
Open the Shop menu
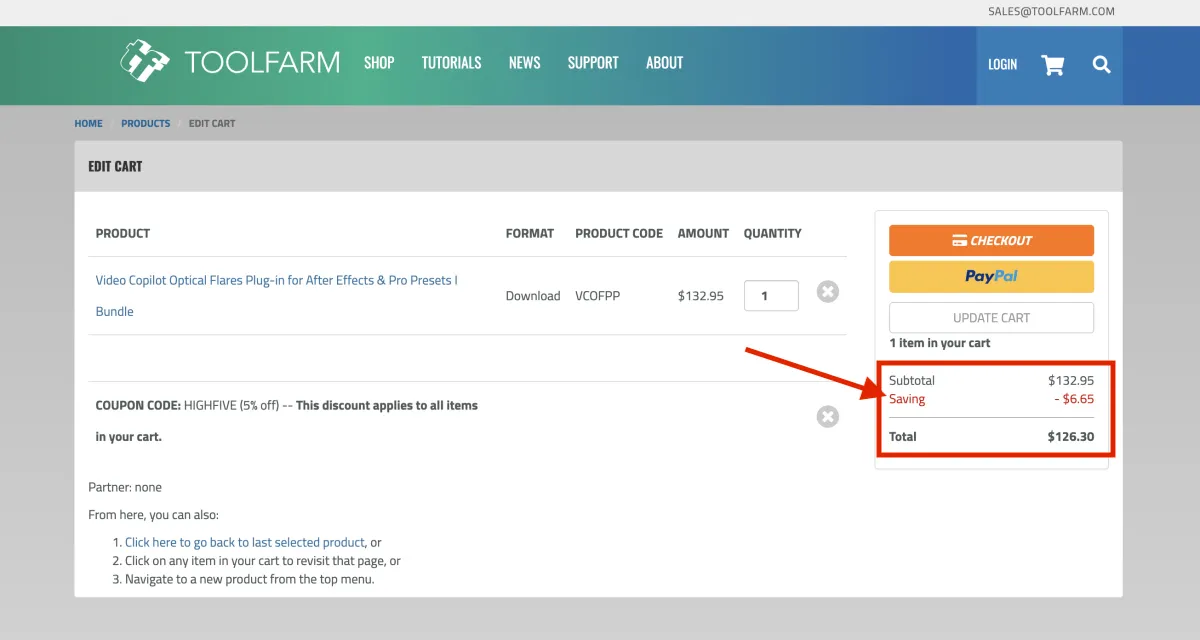pyautogui.click(x=379, y=63)
